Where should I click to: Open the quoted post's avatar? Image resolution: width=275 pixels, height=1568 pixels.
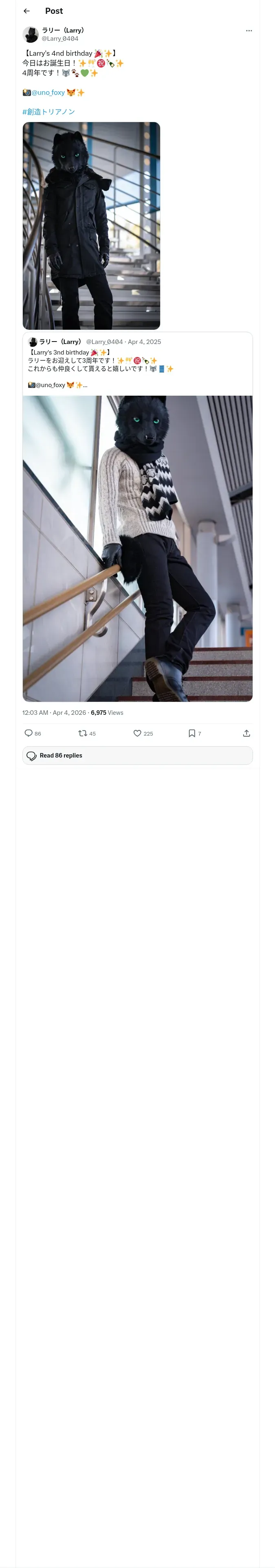32,342
